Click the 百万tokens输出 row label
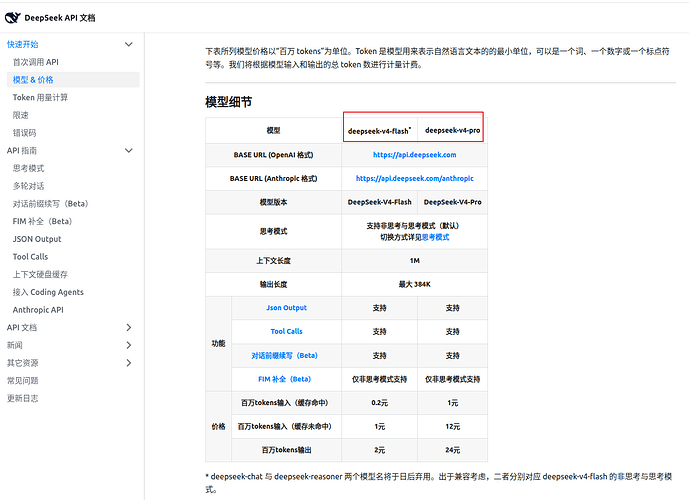 (x=286, y=450)
